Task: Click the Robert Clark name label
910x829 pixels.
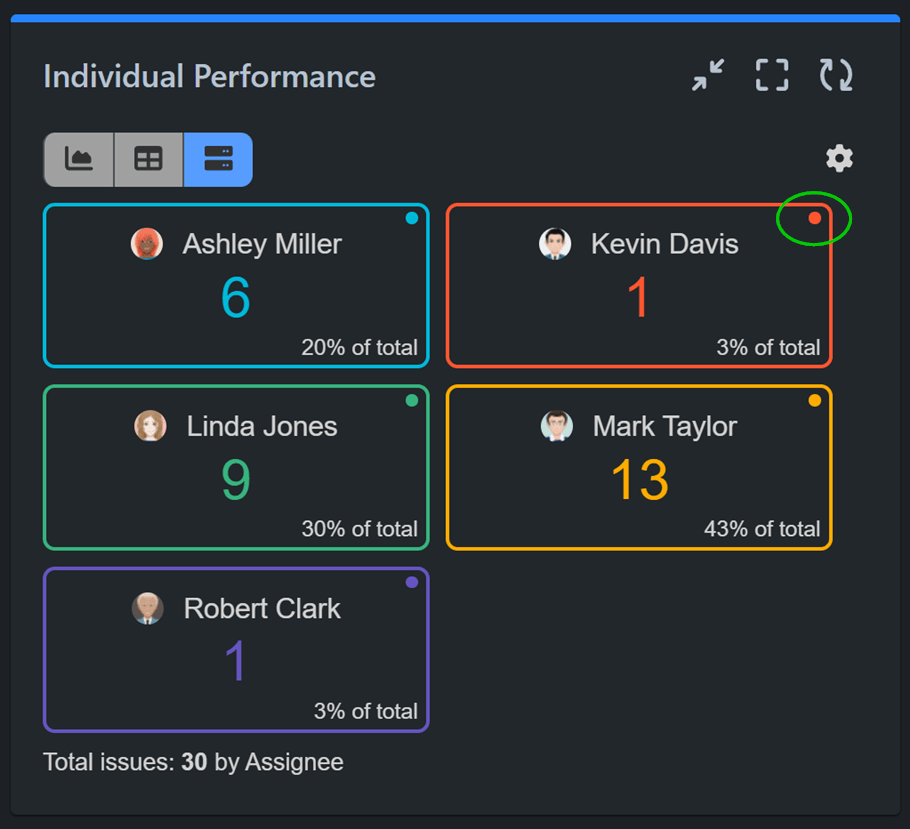Action: 262,608
